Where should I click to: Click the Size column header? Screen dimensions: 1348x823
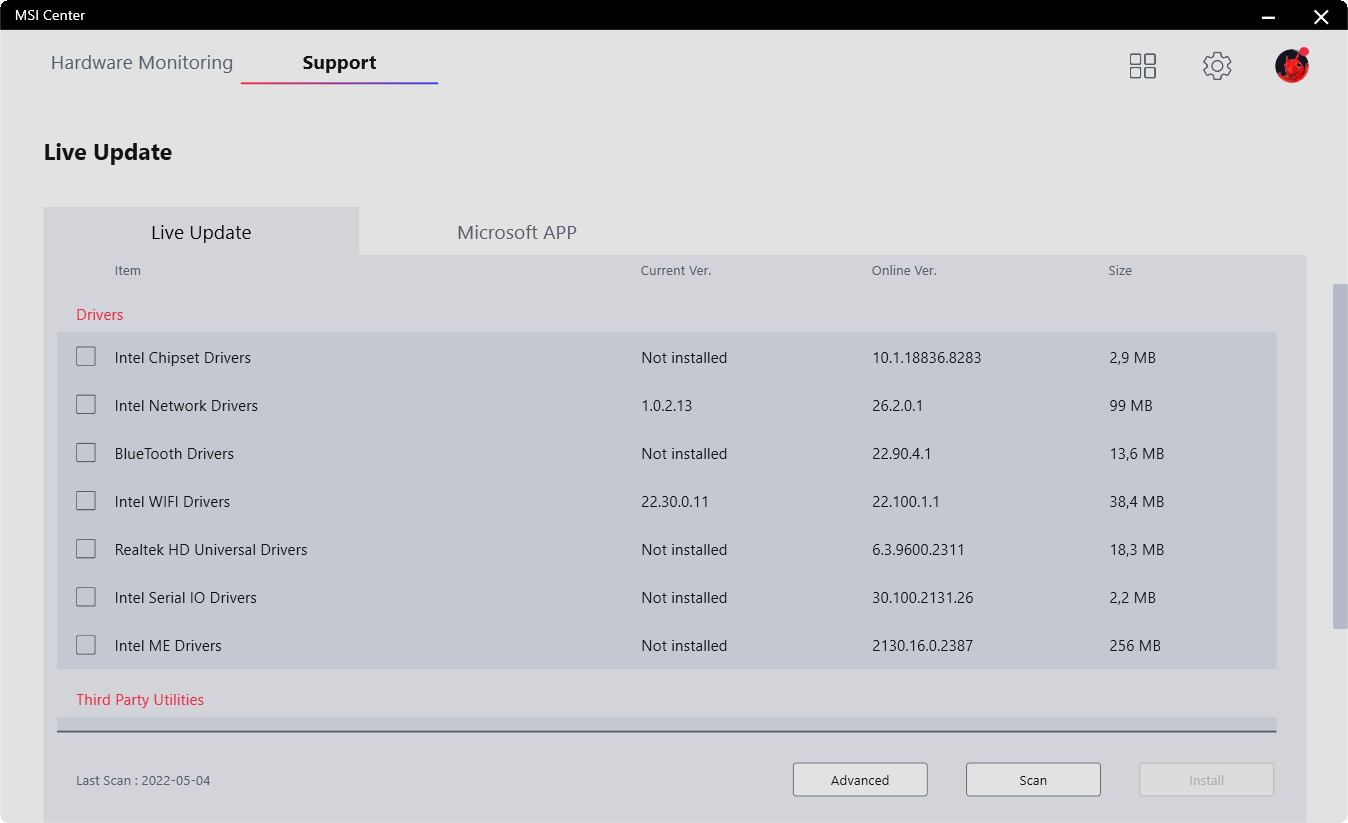click(x=1120, y=271)
